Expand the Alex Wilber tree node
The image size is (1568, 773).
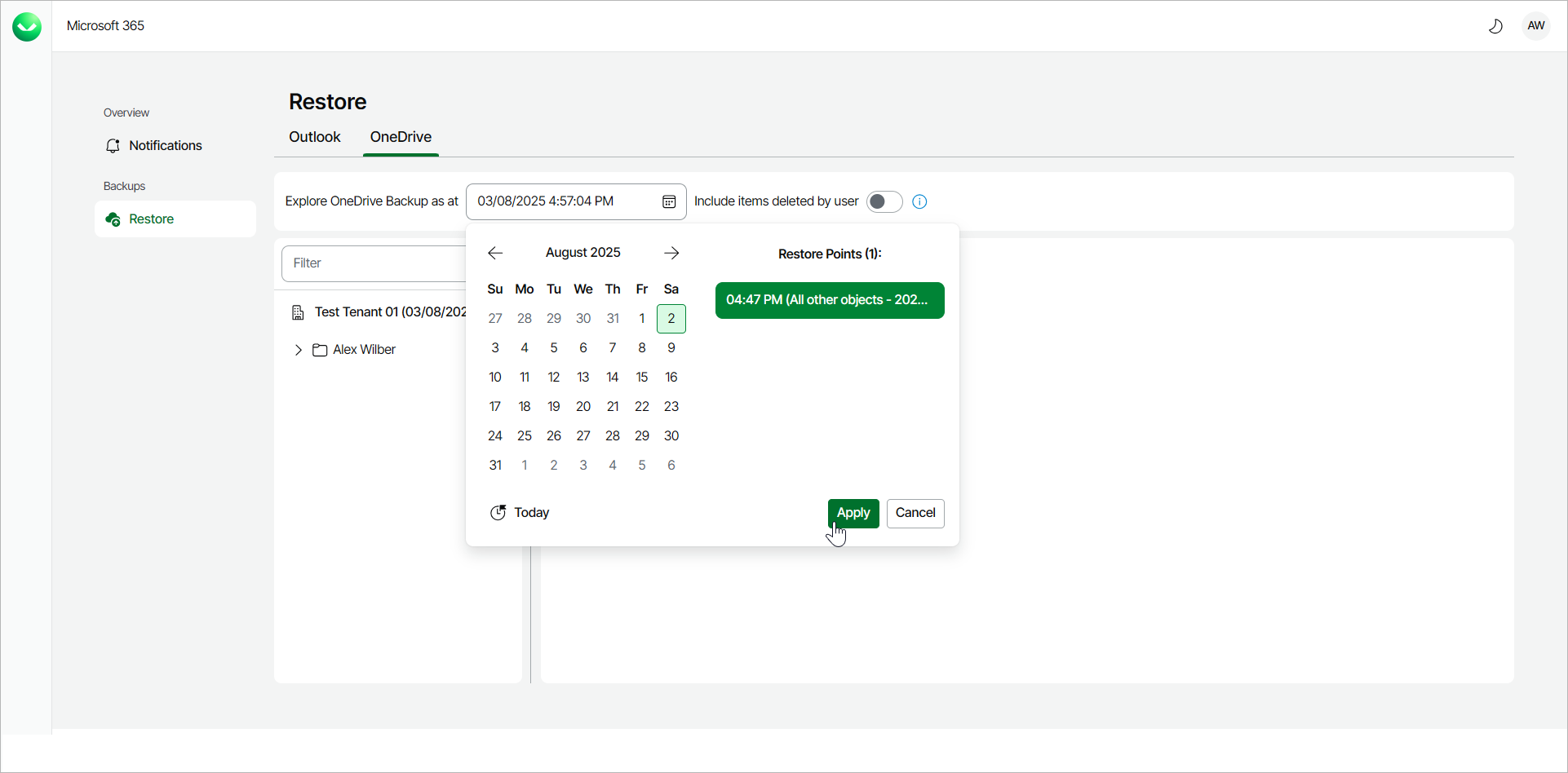(299, 349)
